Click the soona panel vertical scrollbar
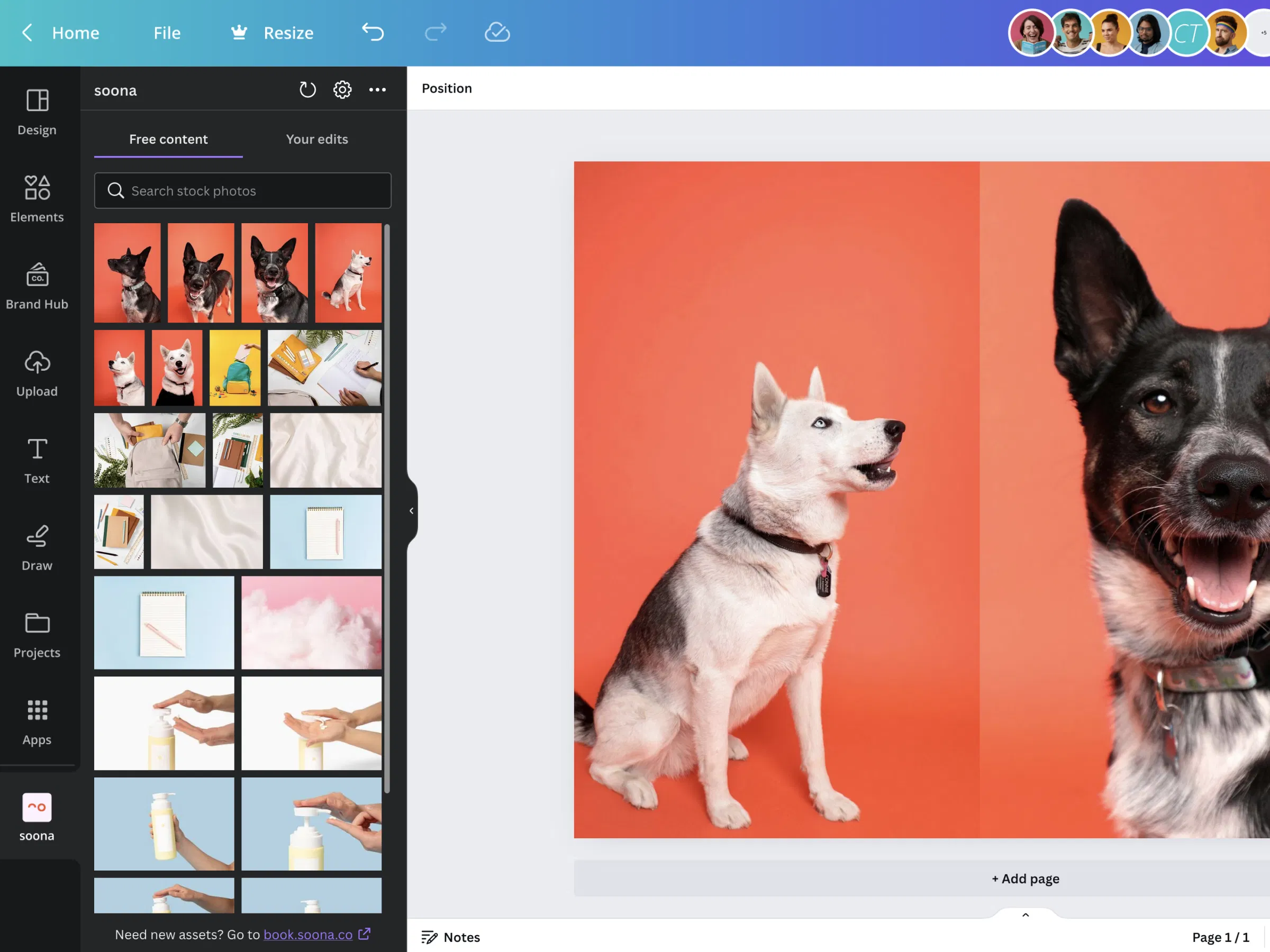This screenshot has width=1270, height=952. click(387, 508)
